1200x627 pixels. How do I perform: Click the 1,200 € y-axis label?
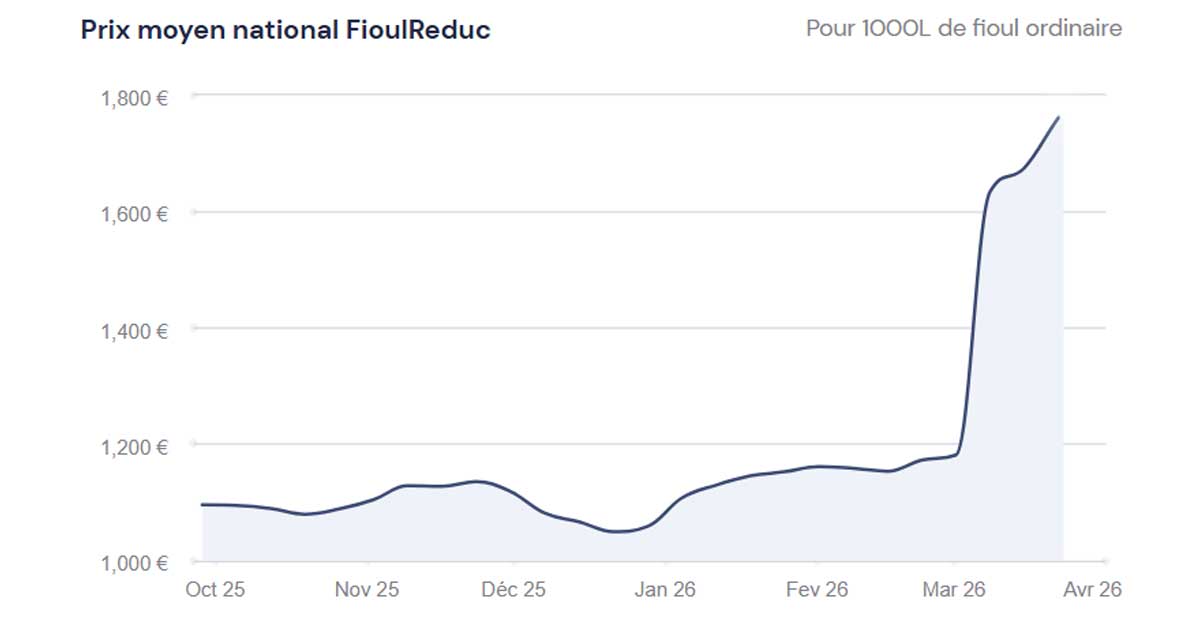[x=135, y=446]
